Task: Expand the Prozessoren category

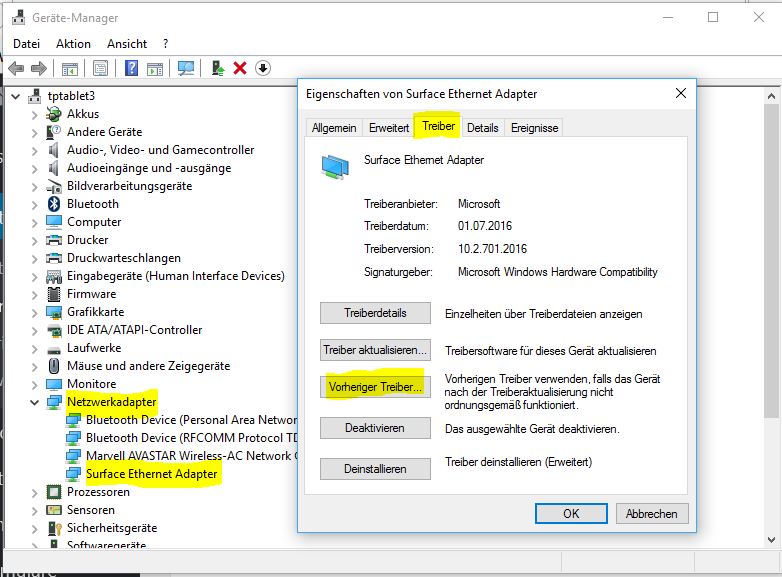Action: [34, 493]
